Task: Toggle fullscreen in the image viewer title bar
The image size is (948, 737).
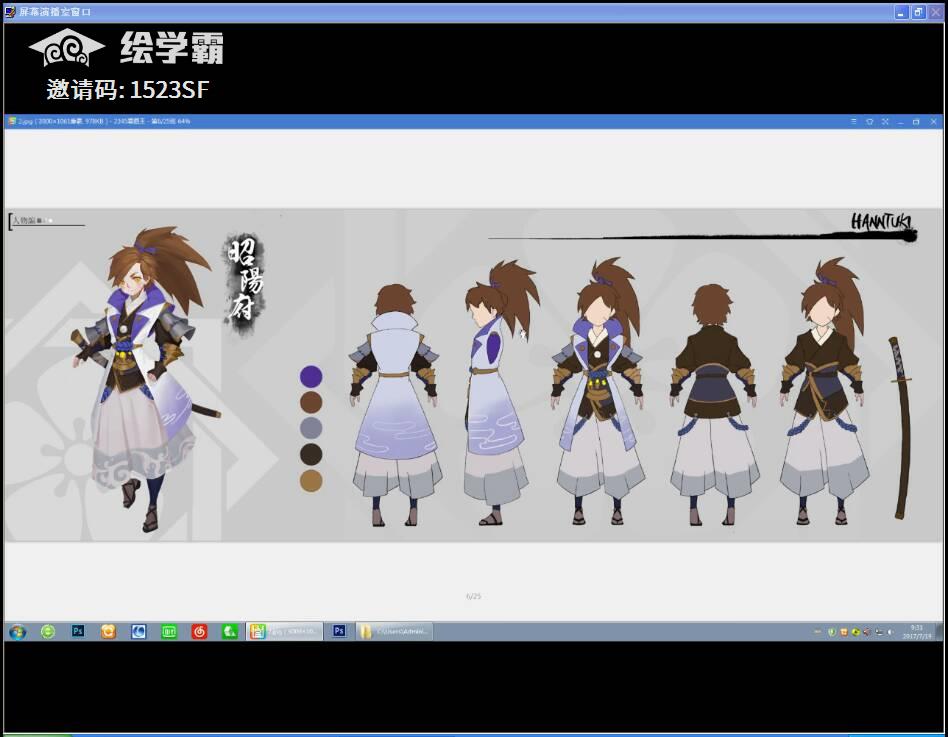Action: pyautogui.click(x=885, y=122)
